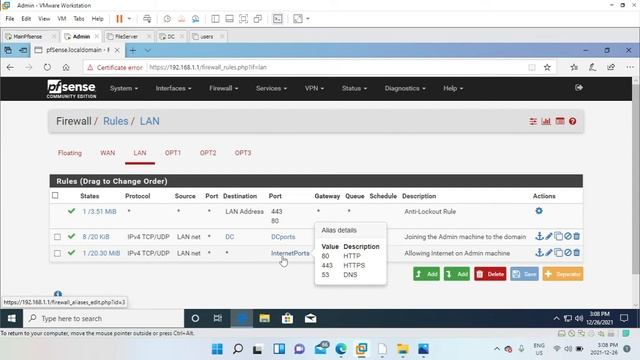The width and height of the screenshot is (640, 360).
Task: Click the Rules breadcrumb link
Action: coord(116,121)
